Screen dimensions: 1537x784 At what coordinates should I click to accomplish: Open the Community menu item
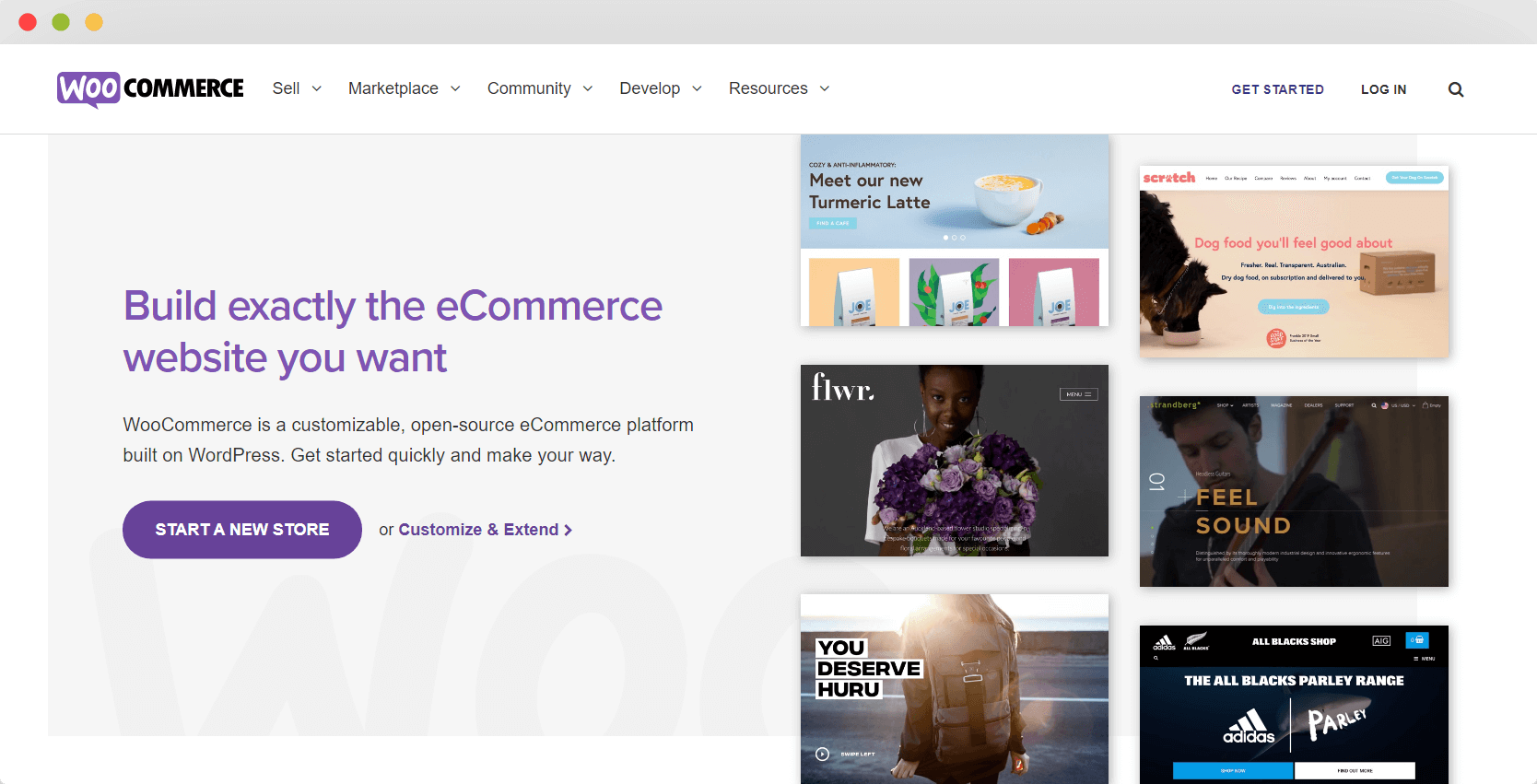click(x=529, y=88)
